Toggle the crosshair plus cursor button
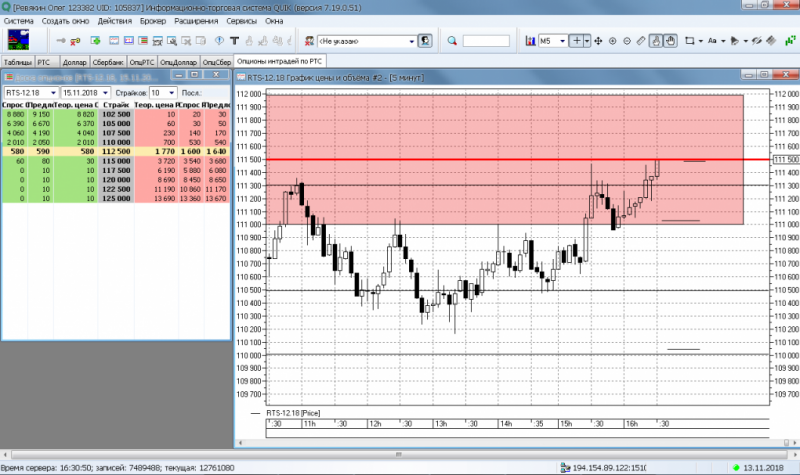Image resolution: width=800 pixels, height=475 pixels. 577,41
